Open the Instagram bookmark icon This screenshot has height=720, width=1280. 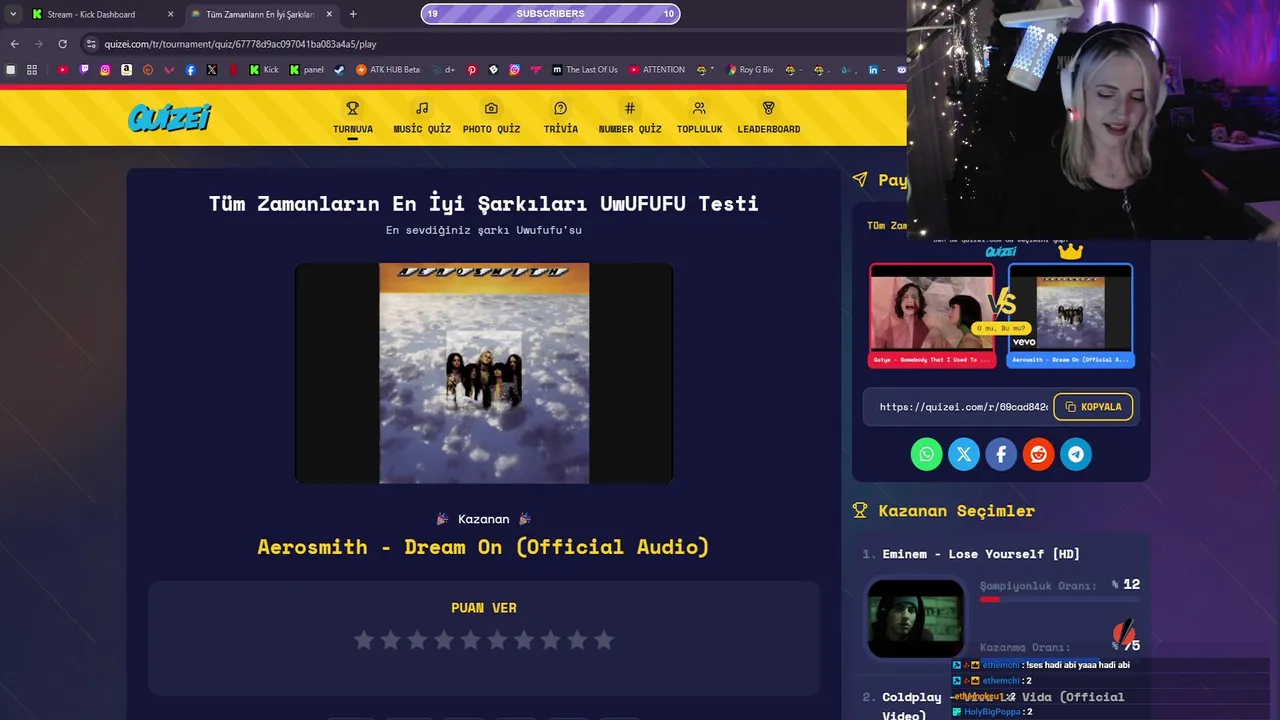tap(105, 70)
